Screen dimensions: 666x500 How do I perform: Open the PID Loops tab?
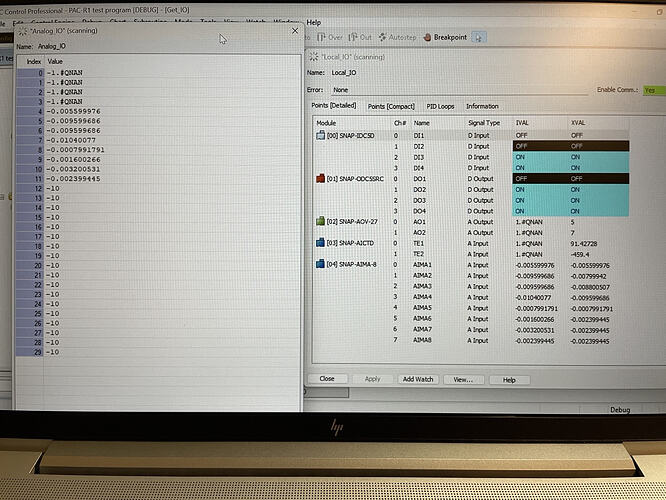point(440,106)
